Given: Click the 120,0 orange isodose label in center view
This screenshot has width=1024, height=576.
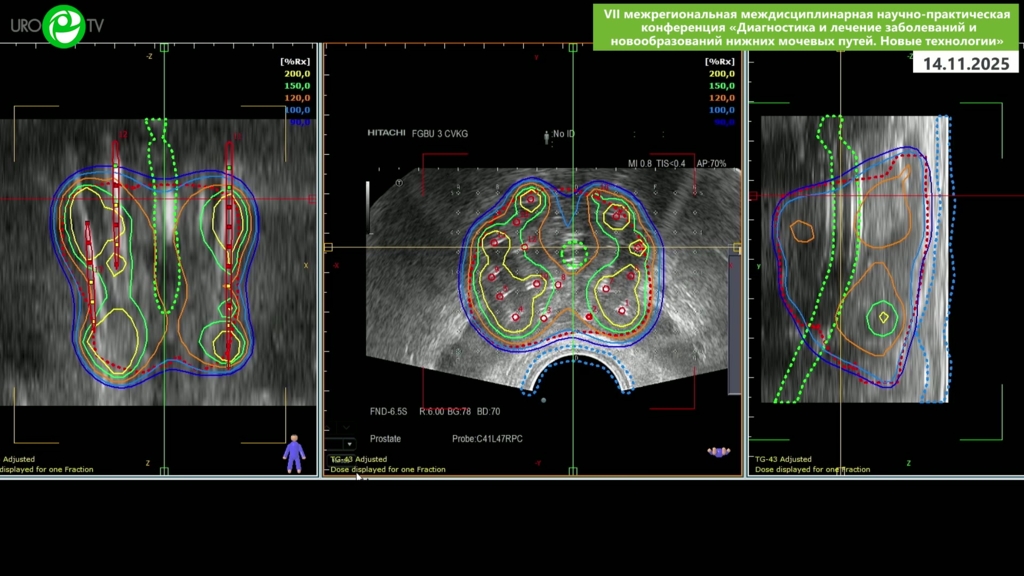Looking at the screenshot, I should [x=721, y=98].
